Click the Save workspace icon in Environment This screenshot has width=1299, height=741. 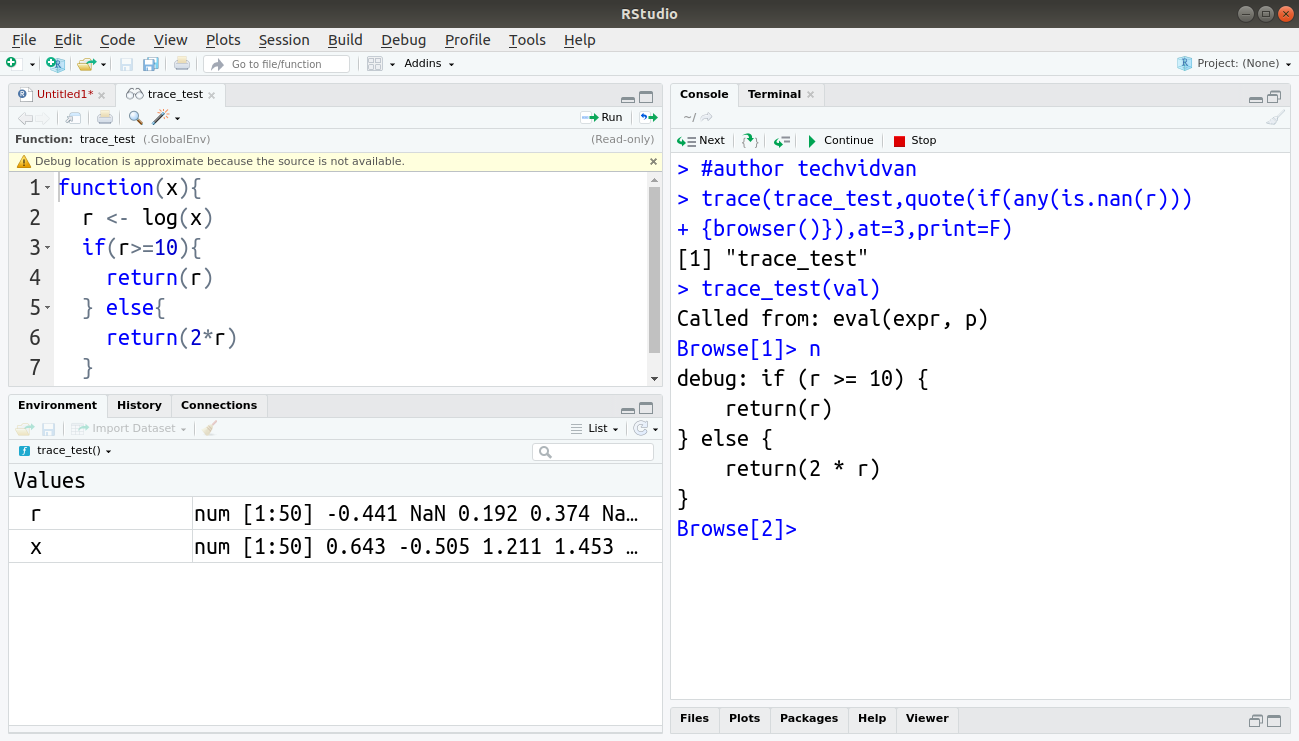[48, 428]
